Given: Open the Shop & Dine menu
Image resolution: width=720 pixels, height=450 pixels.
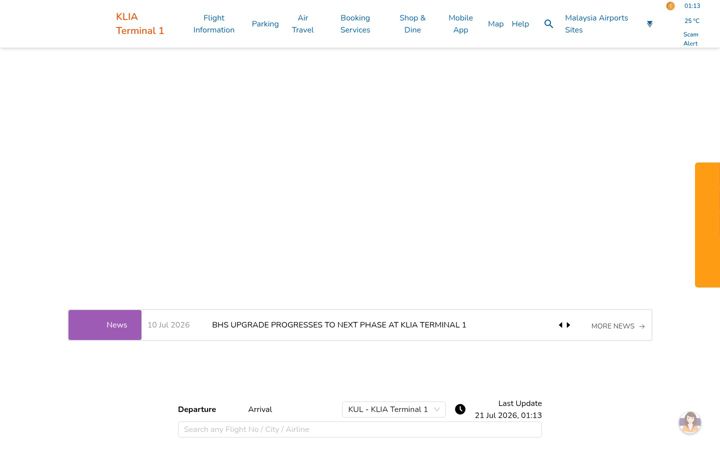Looking at the screenshot, I should click(412, 24).
